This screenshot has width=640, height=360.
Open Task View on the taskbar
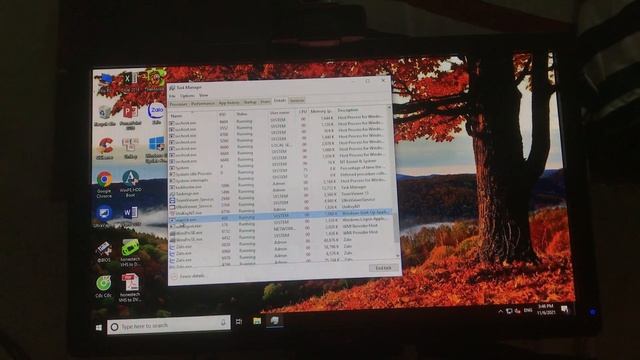(x=239, y=322)
